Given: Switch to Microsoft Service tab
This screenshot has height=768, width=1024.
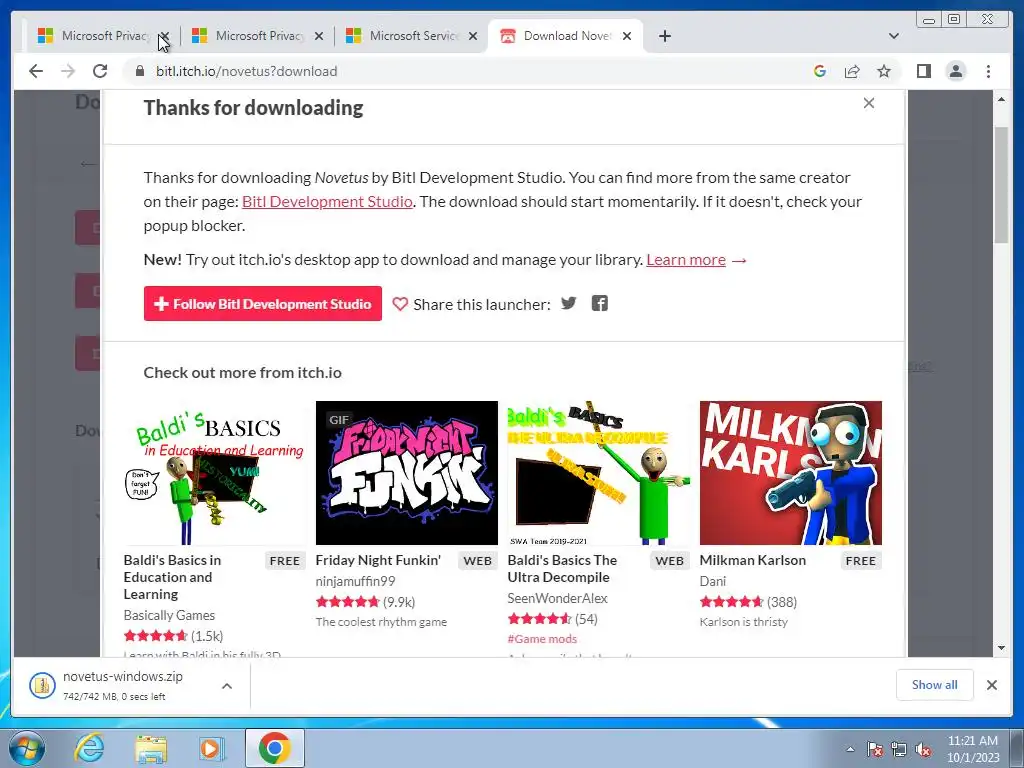Looking at the screenshot, I should pyautogui.click(x=411, y=36).
